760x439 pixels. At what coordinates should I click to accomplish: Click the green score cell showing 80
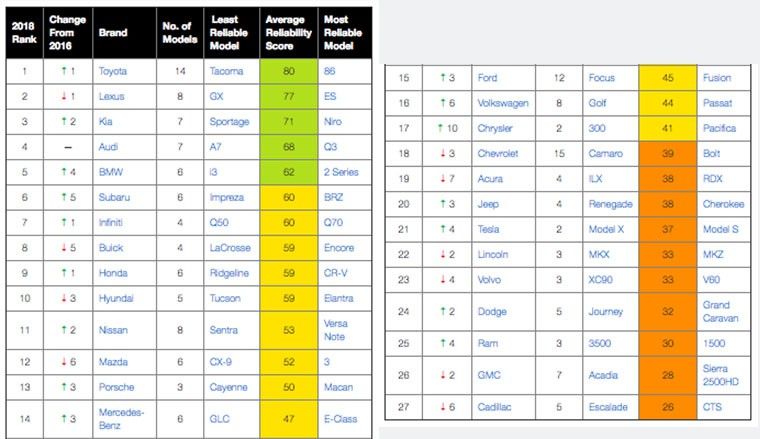click(x=289, y=71)
